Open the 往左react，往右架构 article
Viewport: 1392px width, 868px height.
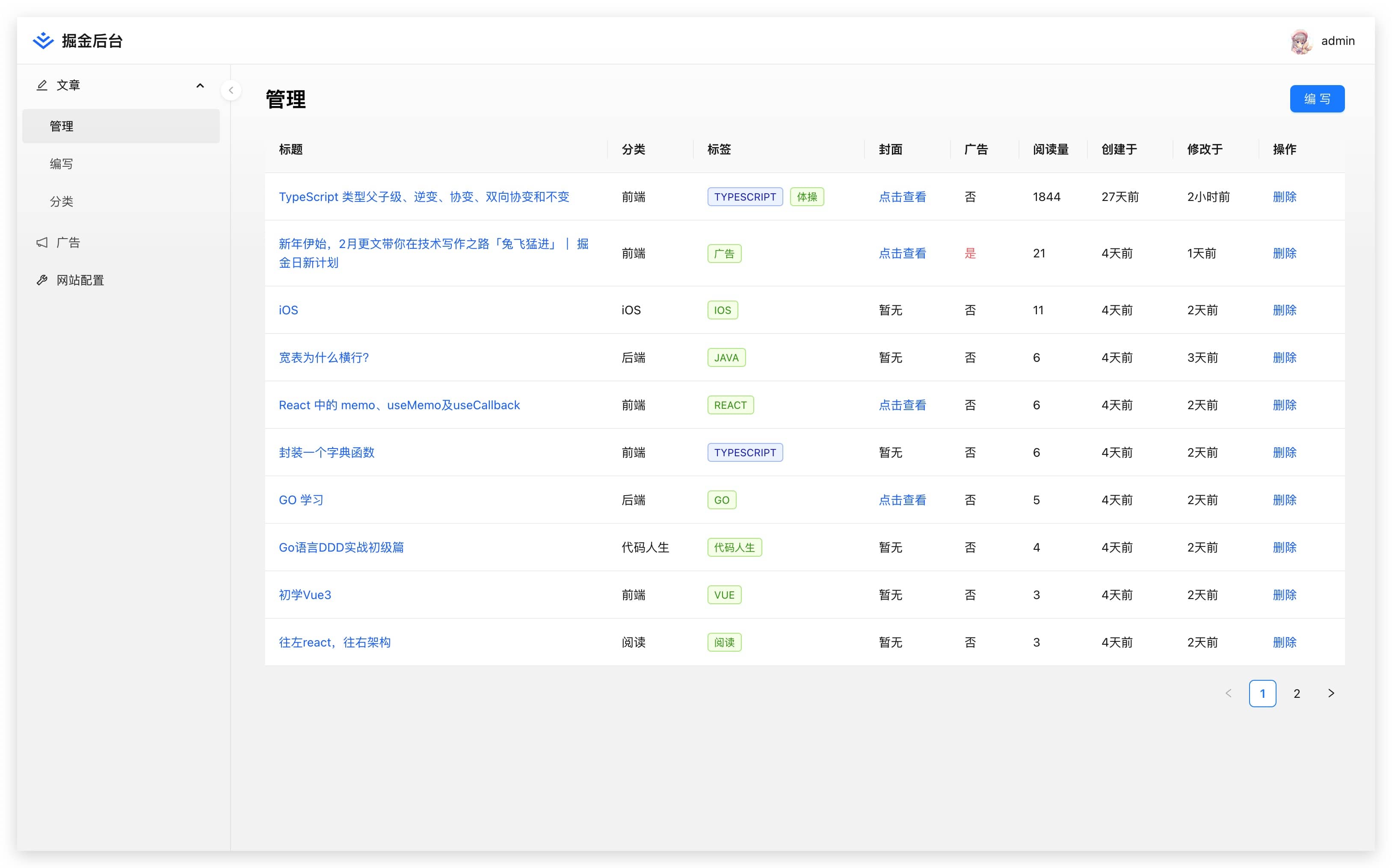tap(335, 642)
